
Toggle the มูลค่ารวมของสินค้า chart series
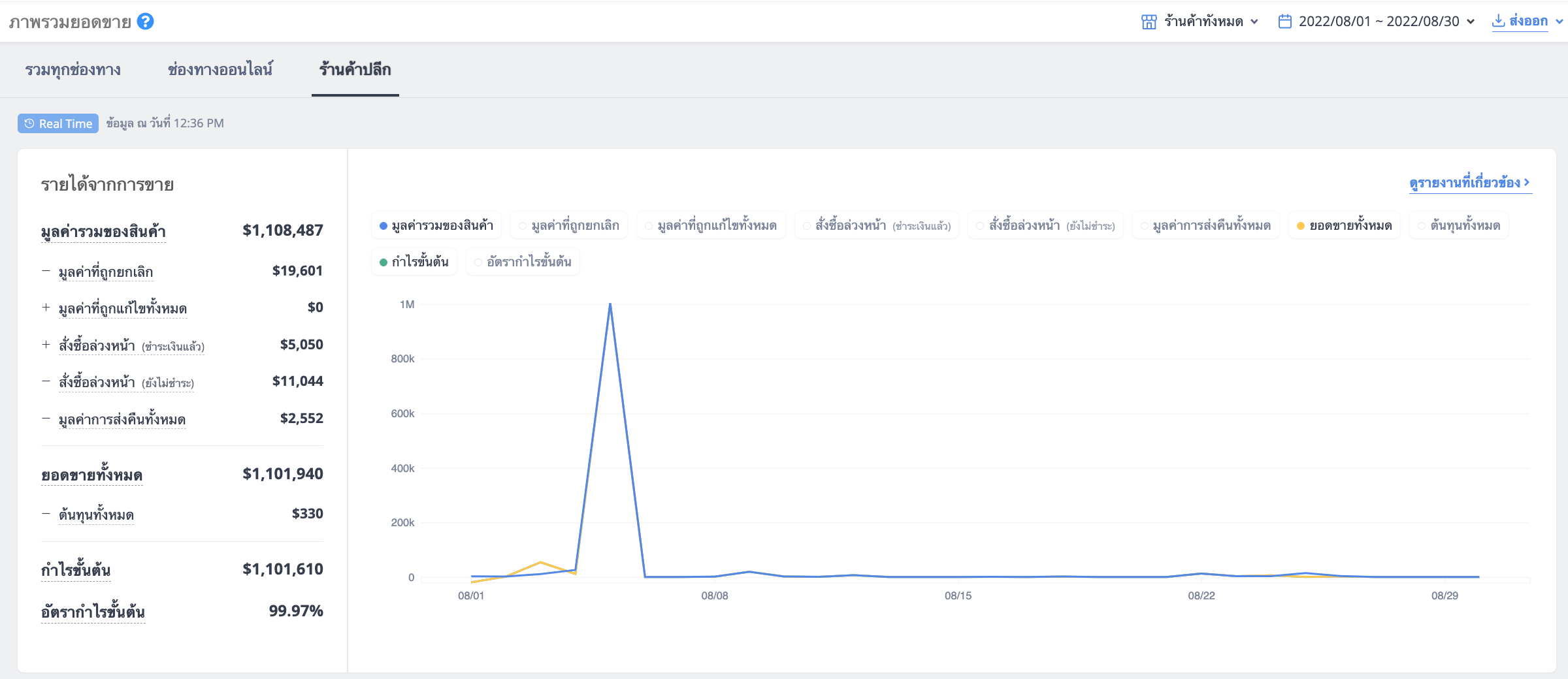[436, 226]
